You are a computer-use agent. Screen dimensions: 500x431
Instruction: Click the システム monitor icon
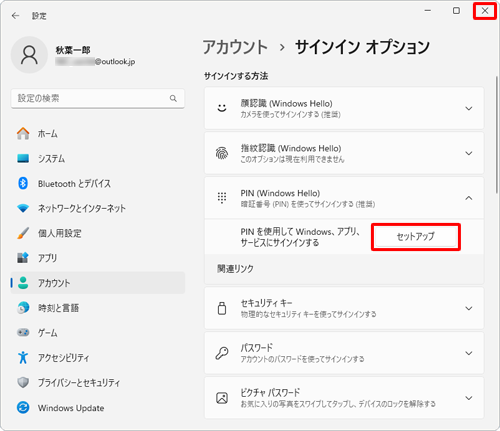[23, 158]
